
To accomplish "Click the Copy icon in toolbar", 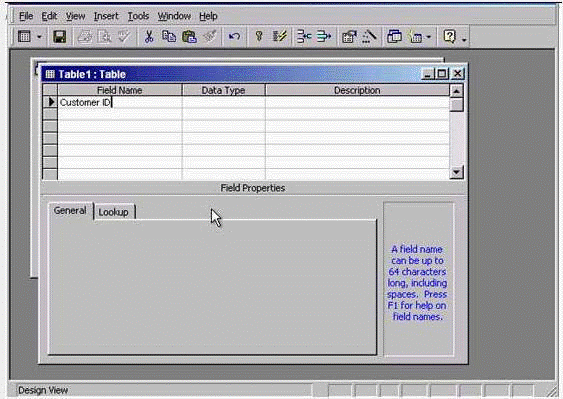I will 169,37.
